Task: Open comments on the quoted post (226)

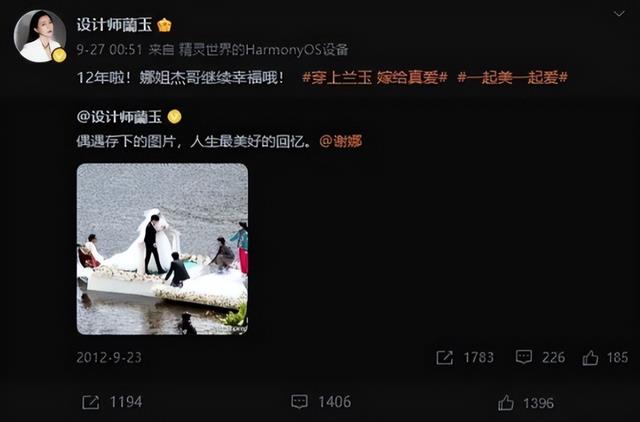Action: 540,358
